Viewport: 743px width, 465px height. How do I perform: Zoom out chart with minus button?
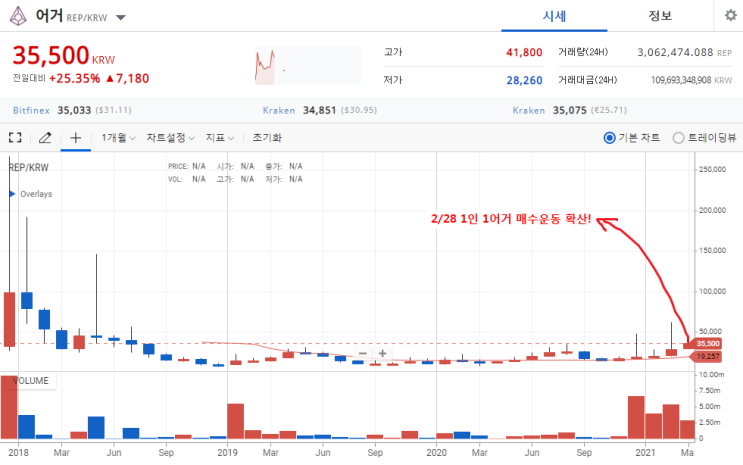(x=362, y=353)
